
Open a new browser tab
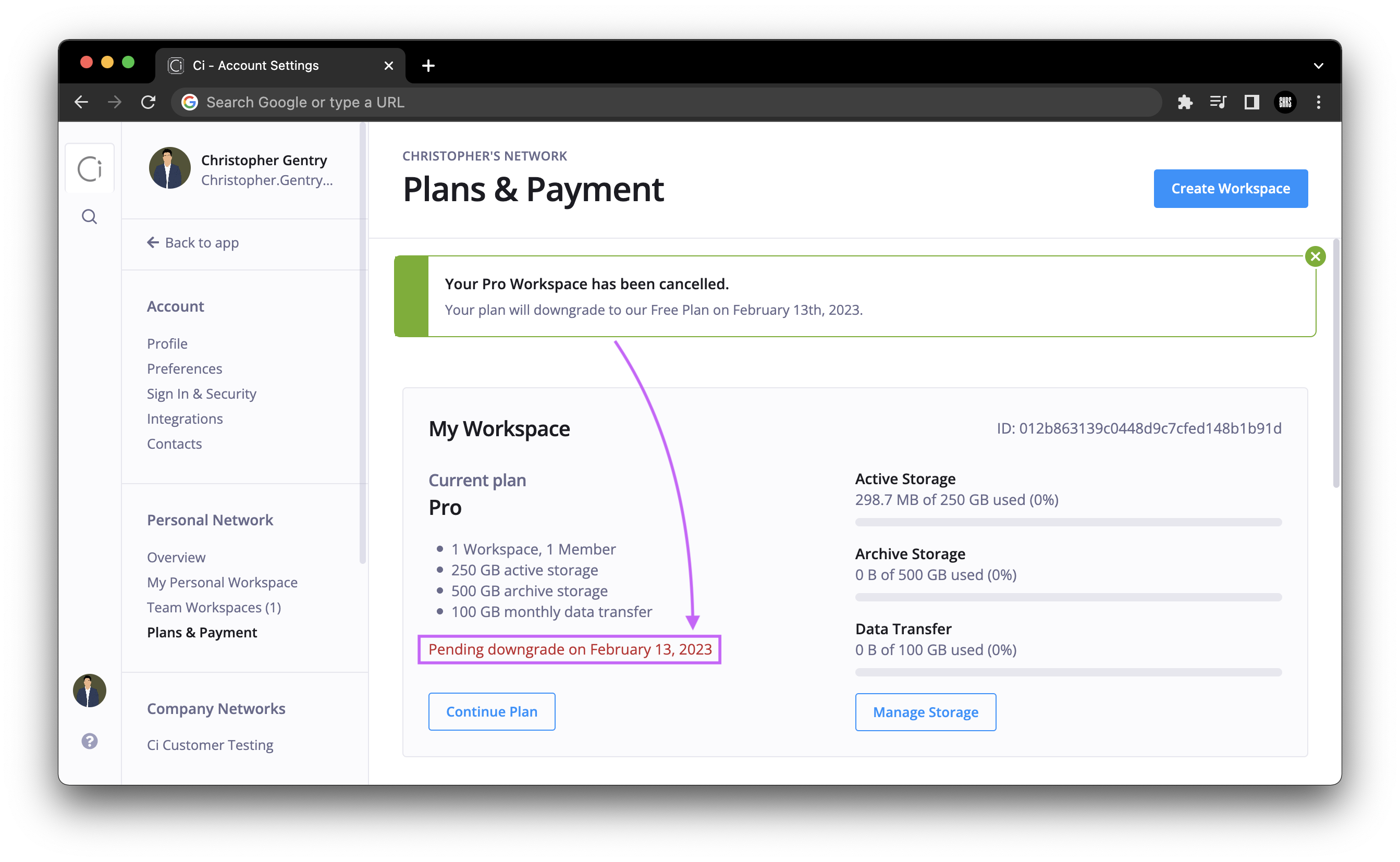(428, 66)
